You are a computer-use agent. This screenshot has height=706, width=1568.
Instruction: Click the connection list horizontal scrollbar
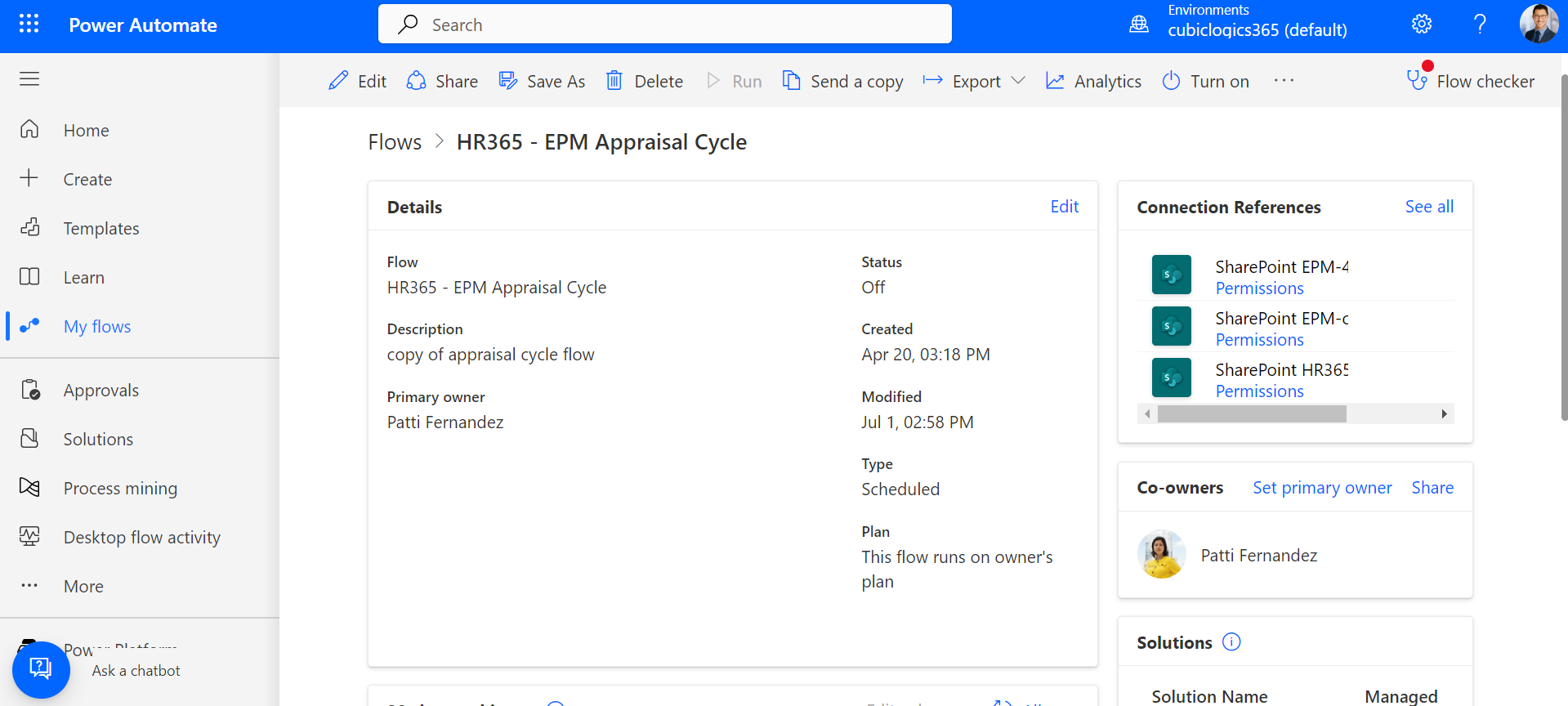[1252, 414]
